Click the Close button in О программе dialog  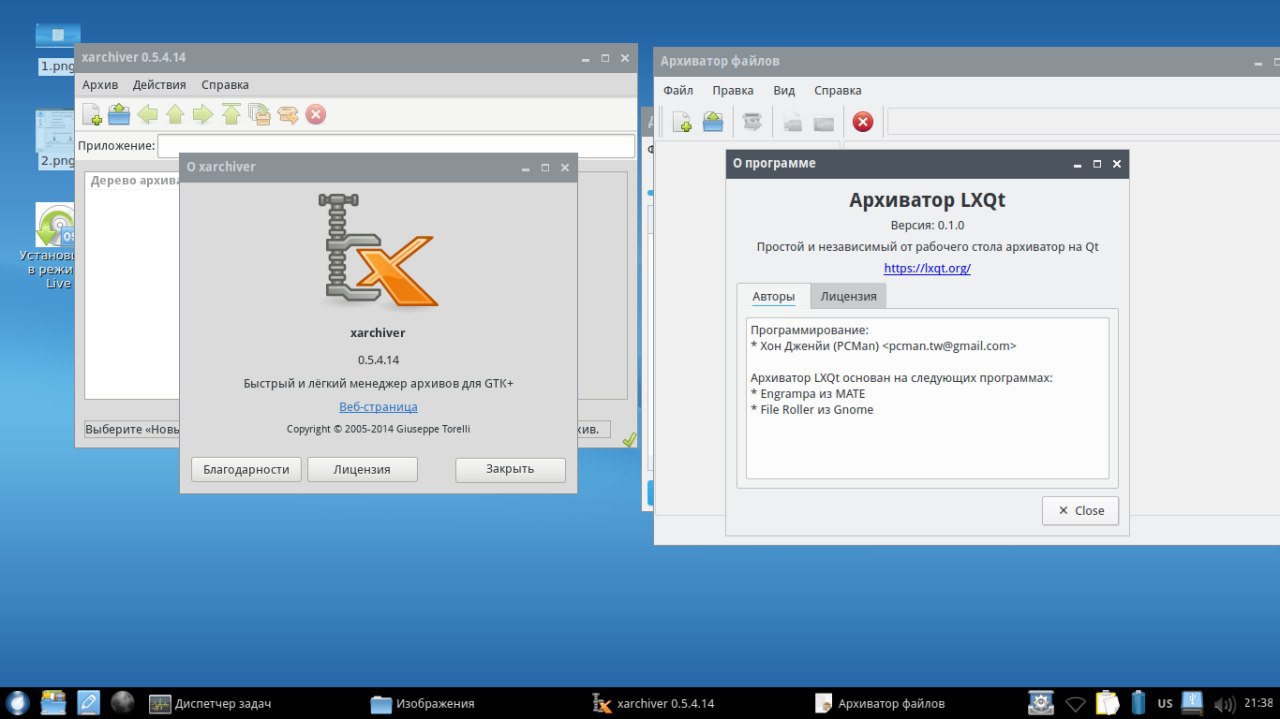pos(1080,510)
